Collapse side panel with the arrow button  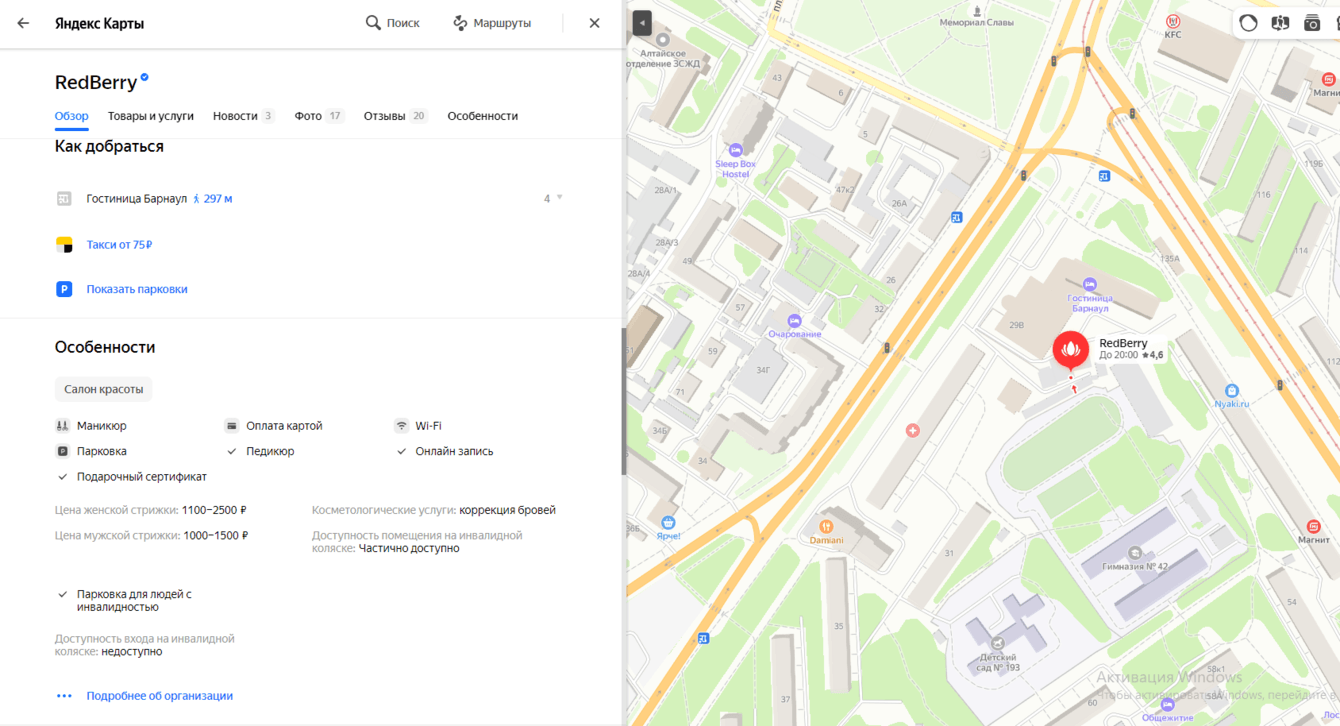coord(642,23)
